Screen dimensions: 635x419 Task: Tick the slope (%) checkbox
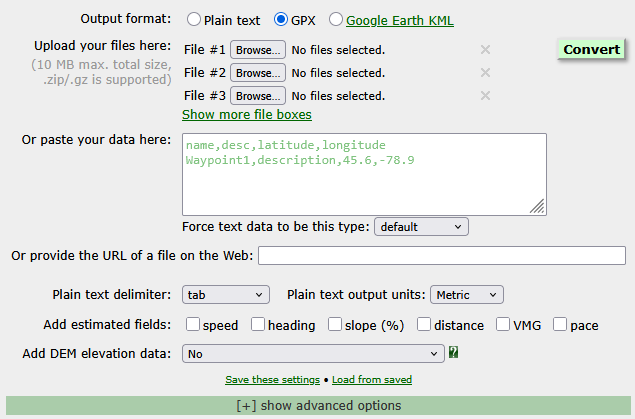(336, 325)
